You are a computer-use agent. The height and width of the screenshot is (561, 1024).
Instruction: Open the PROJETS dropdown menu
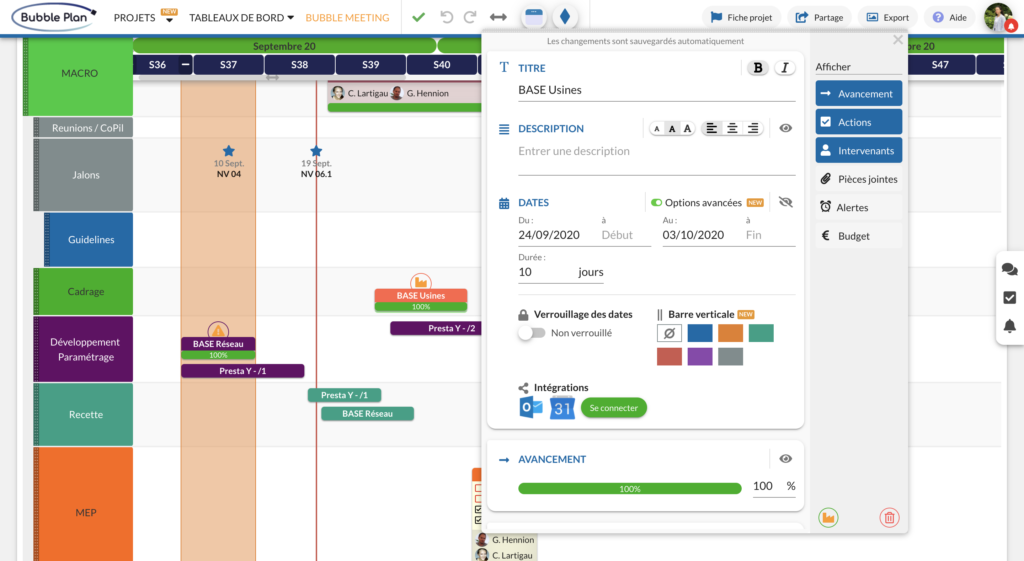[x=144, y=18]
